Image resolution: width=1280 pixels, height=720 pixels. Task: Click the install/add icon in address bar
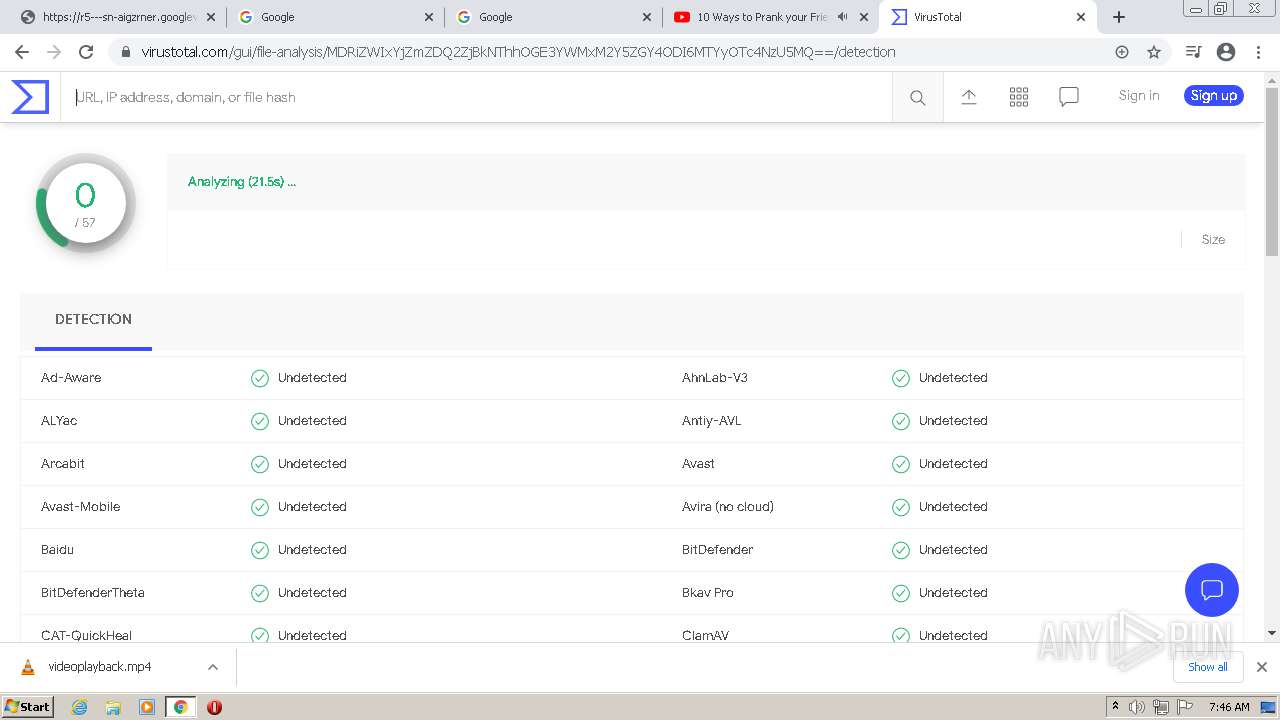pos(1122,52)
